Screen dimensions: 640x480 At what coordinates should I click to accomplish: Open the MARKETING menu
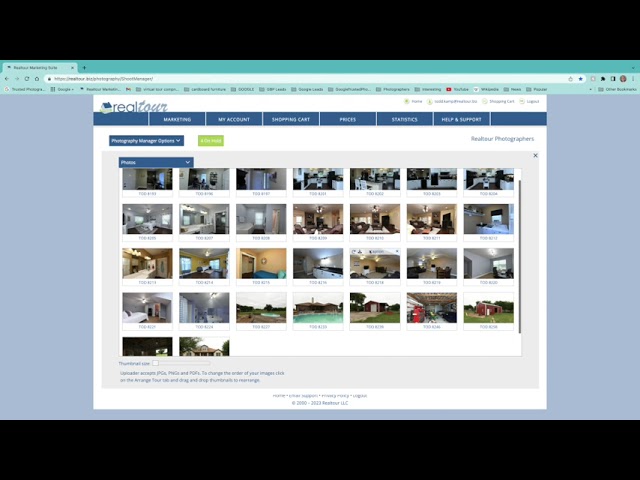(x=177, y=119)
